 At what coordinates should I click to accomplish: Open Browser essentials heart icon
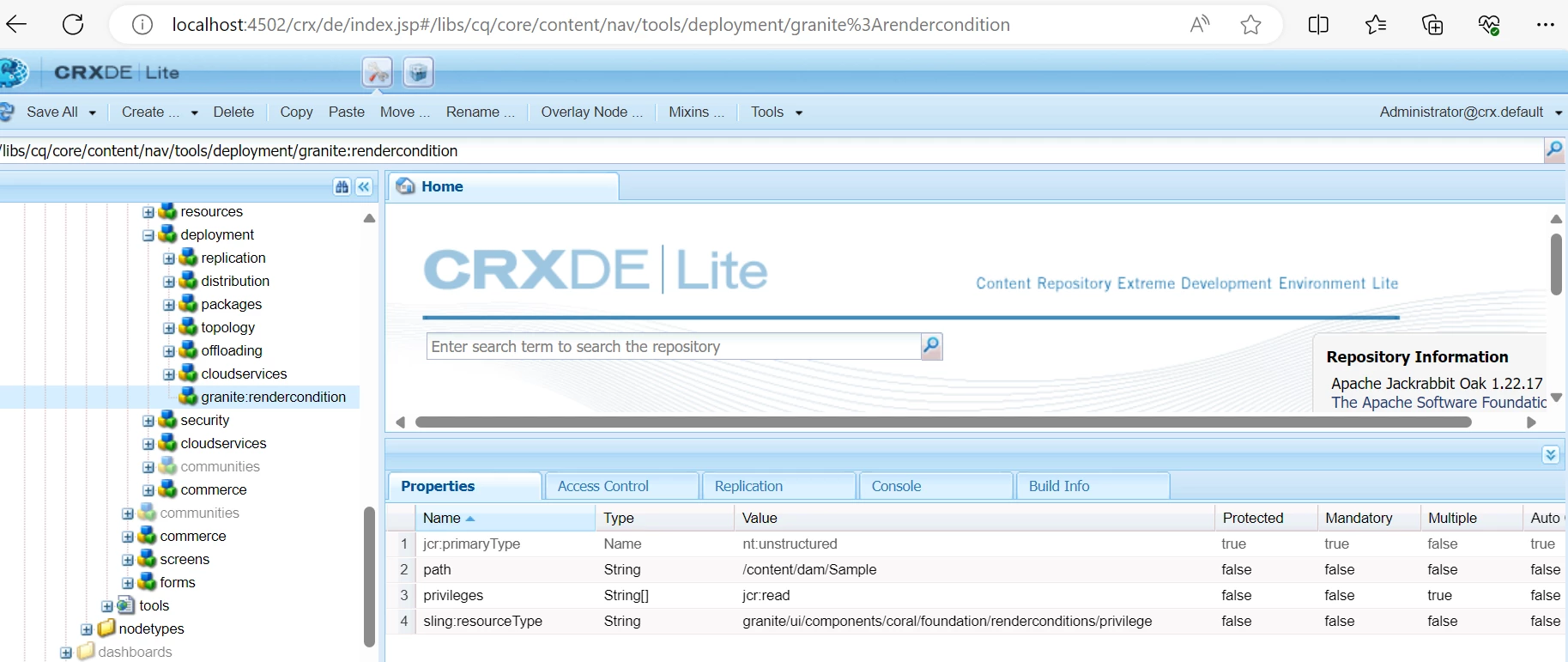pyautogui.click(x=1489, y=25)
